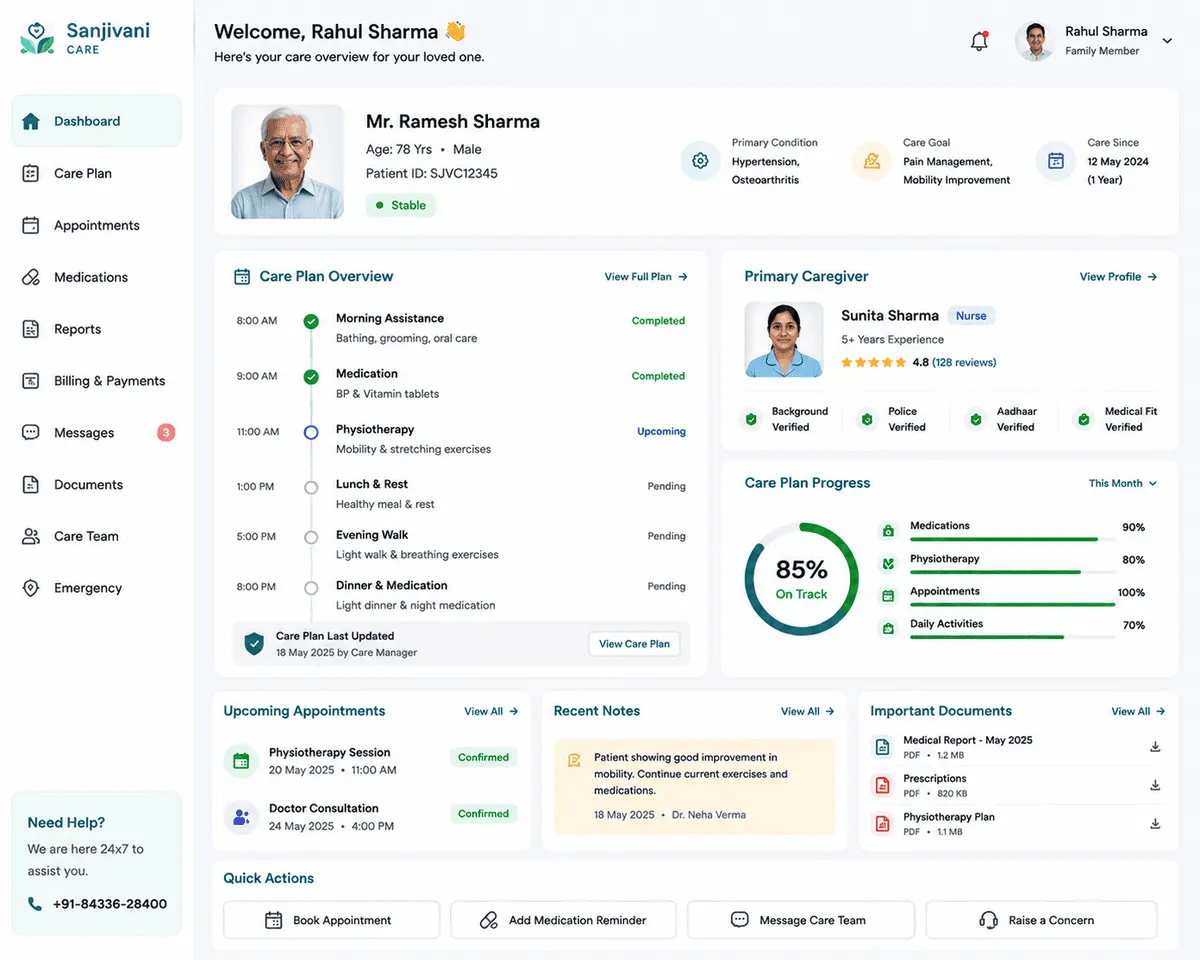Open the caregiver View Profile link

click(1118, 277)
